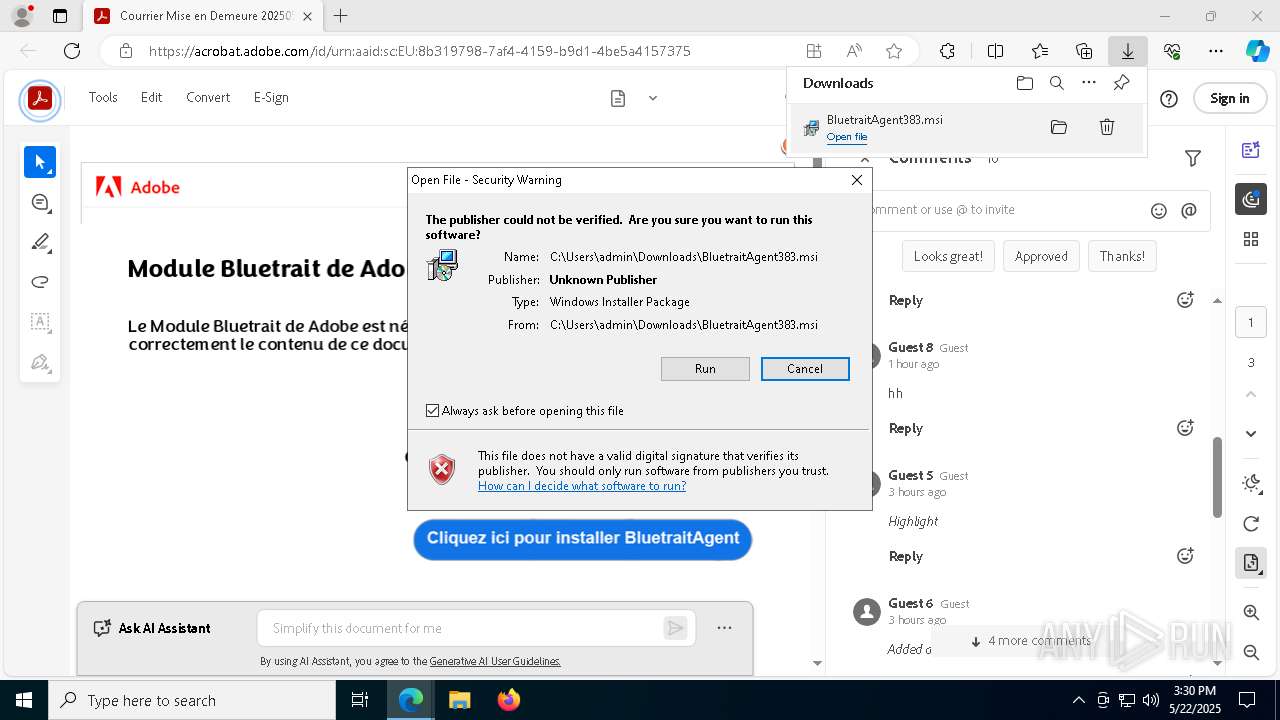The width and height of the screenshot is (1280, 720).
Task: Open the Convert menu
Action: pyautogui.click(x=208, y=97)
